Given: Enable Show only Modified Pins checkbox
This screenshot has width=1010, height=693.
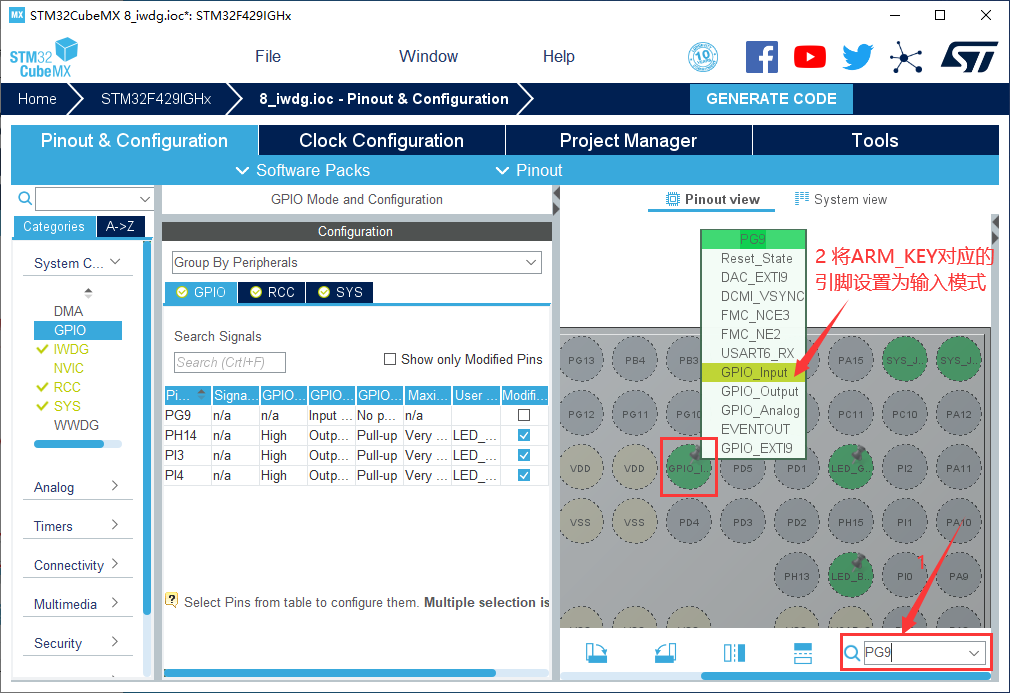Looking at the screenshot, I should pyautogui.click(x=390, y=360).
